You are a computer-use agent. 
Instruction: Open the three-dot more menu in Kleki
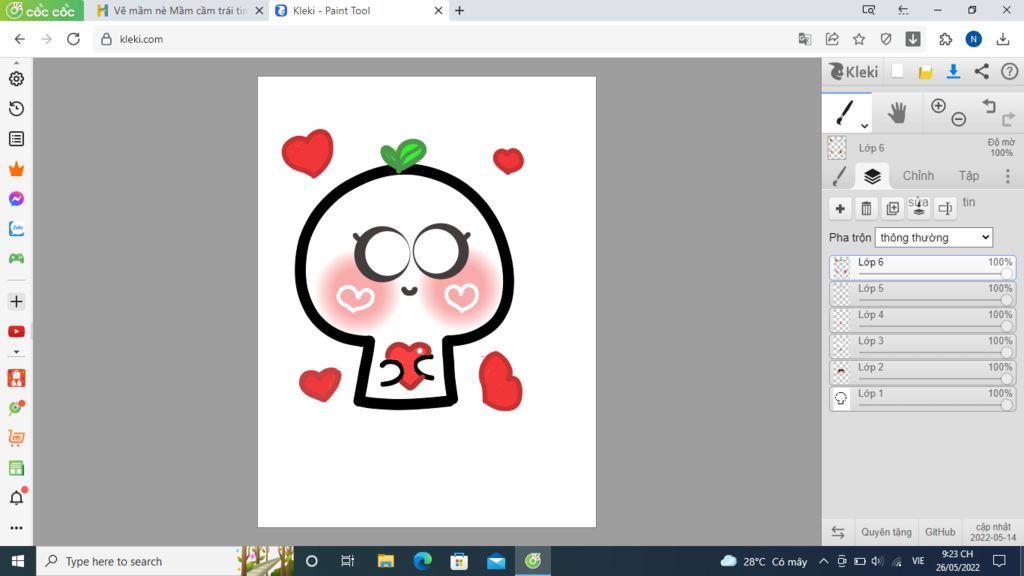[x=1008, y=176]
